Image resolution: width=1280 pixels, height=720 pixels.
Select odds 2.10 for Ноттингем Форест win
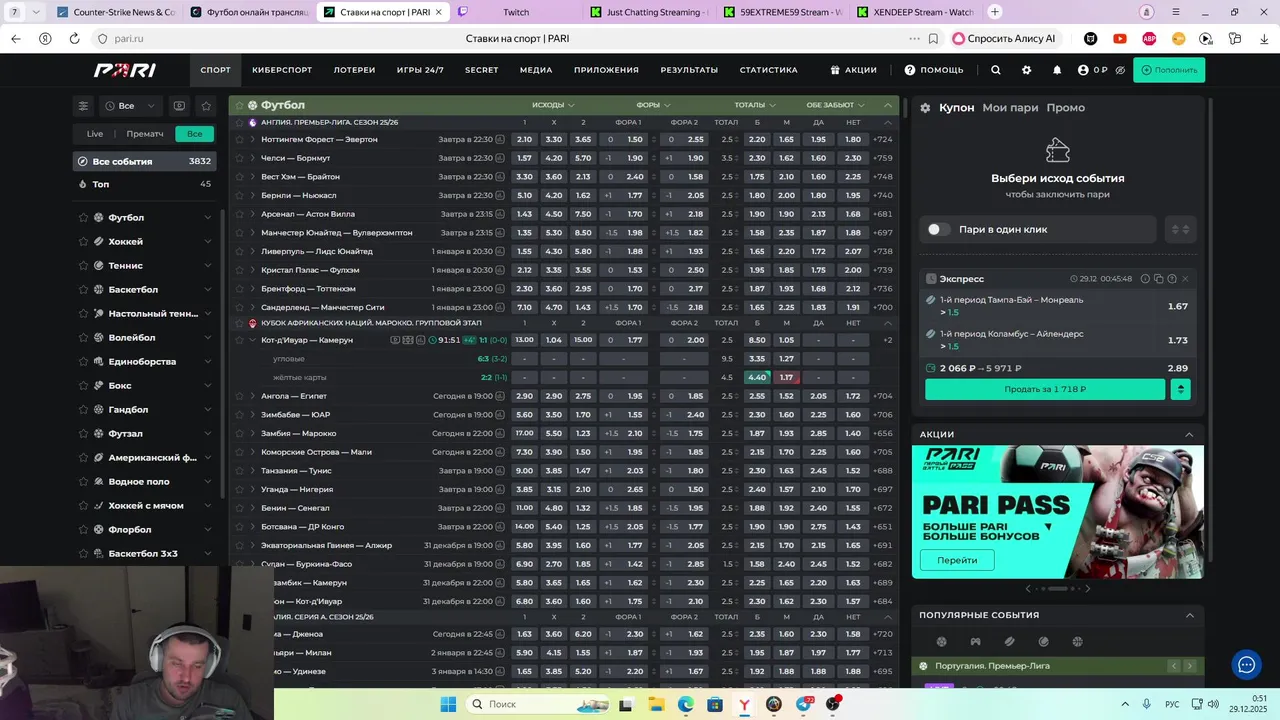[524, 140]
